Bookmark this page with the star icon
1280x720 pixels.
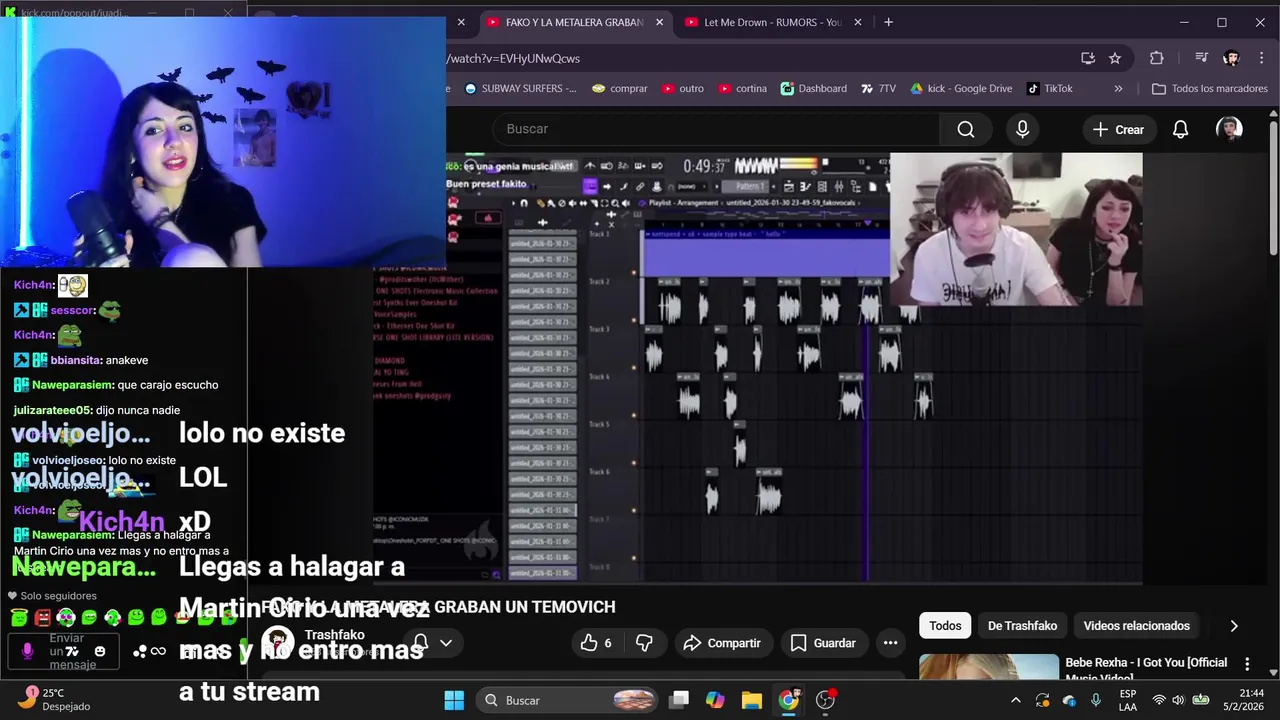(x=1115, y=58)
